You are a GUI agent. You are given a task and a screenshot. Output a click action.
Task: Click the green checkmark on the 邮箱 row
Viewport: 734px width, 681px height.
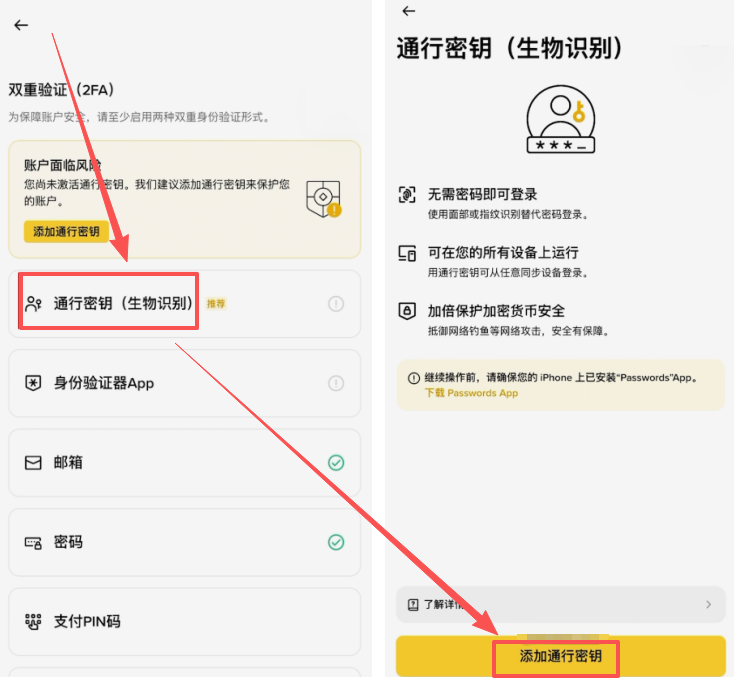336,463
